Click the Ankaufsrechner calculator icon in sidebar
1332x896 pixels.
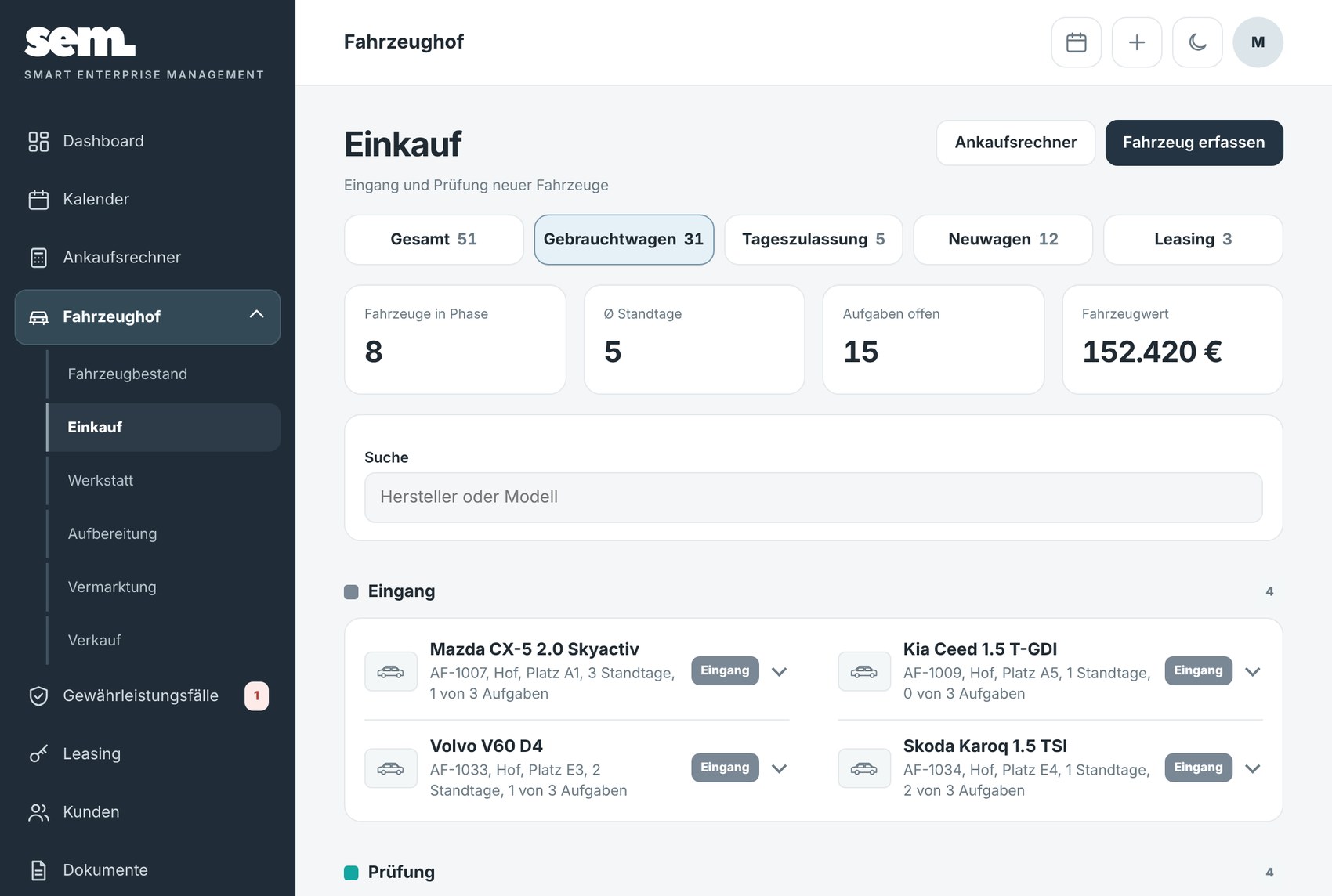[38, 257]
